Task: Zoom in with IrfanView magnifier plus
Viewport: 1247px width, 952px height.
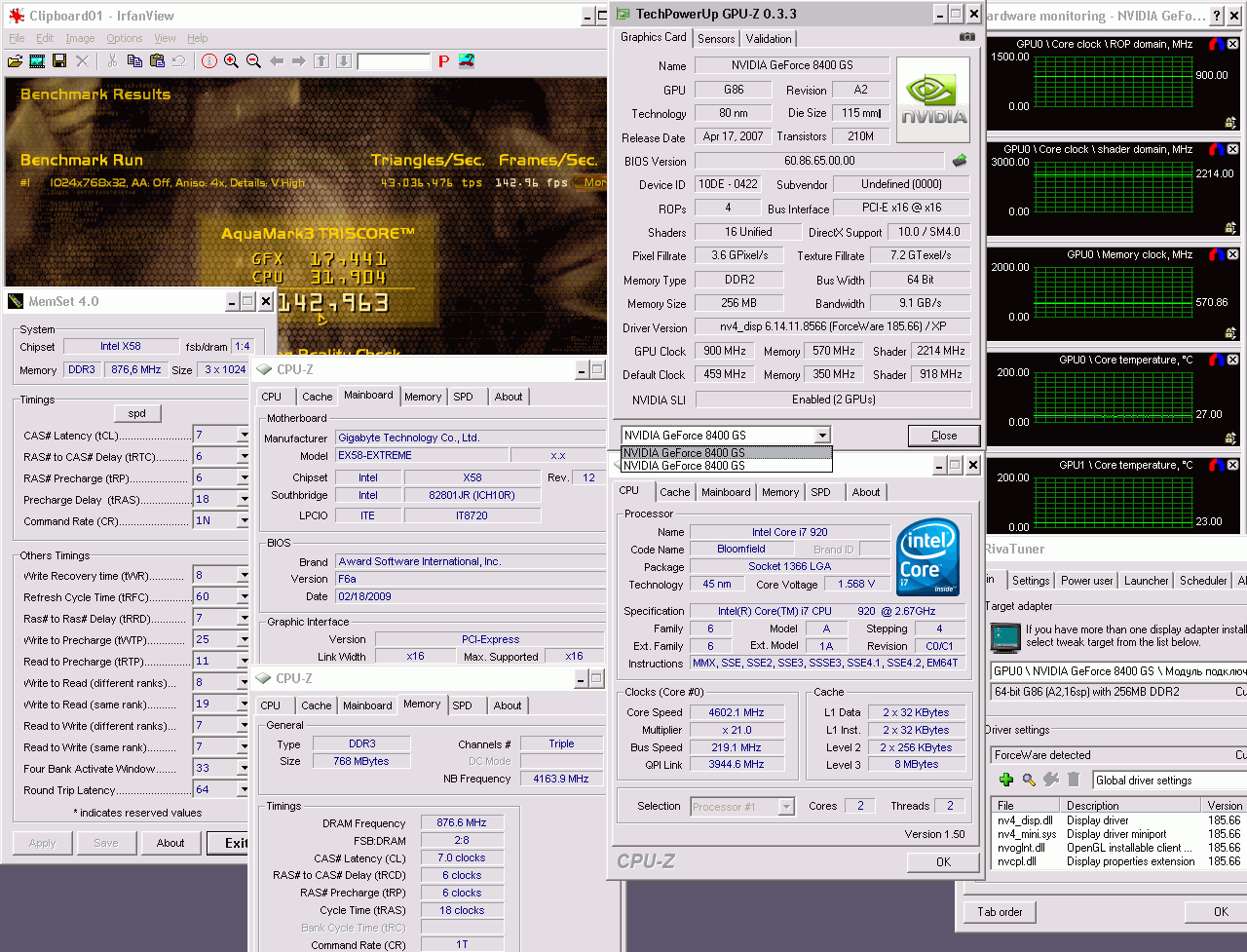Action: click(232, 61)
